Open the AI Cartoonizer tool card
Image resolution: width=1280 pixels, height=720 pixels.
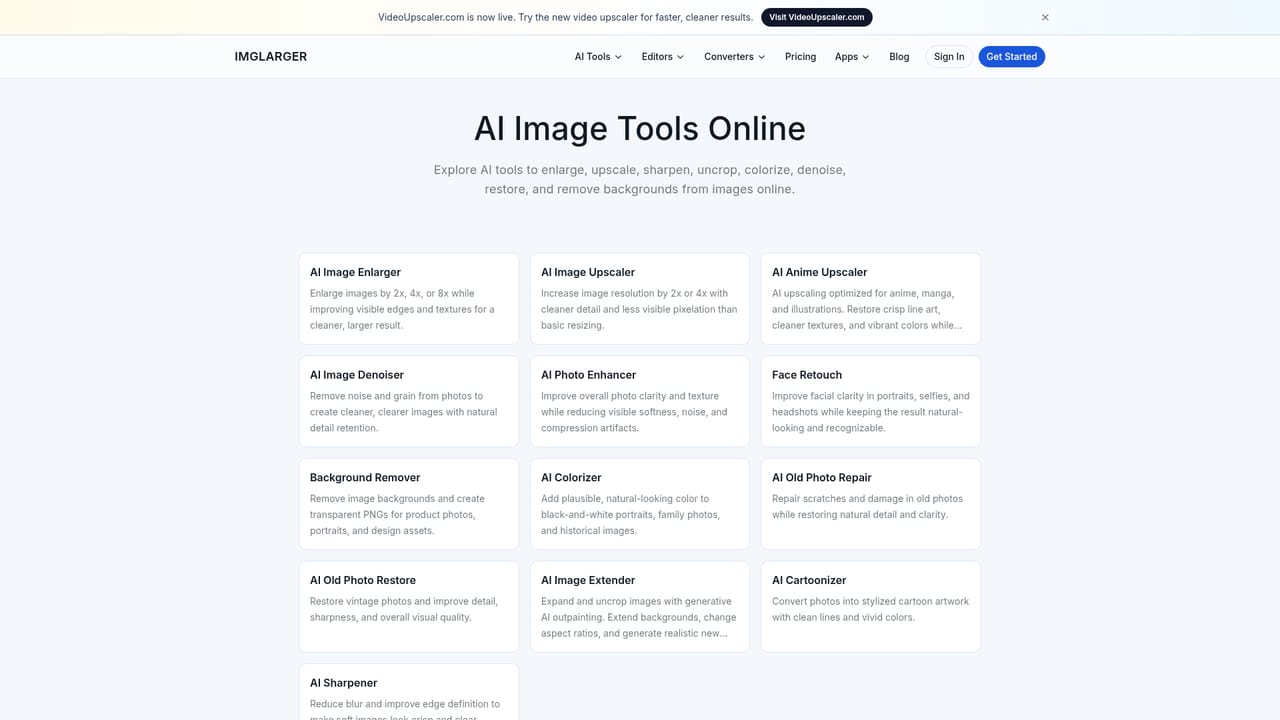coord(871,607)
